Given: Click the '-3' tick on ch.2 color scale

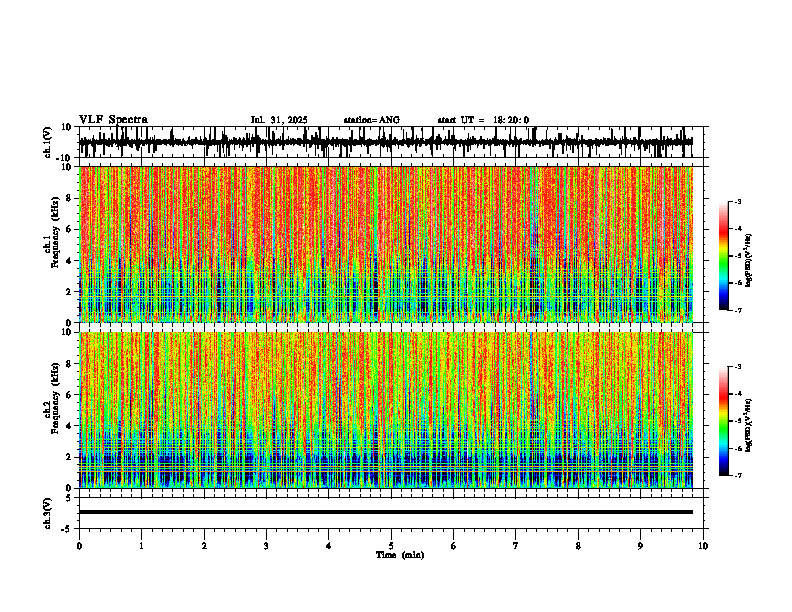Looking at the screenshot, I should pos(737,367).
